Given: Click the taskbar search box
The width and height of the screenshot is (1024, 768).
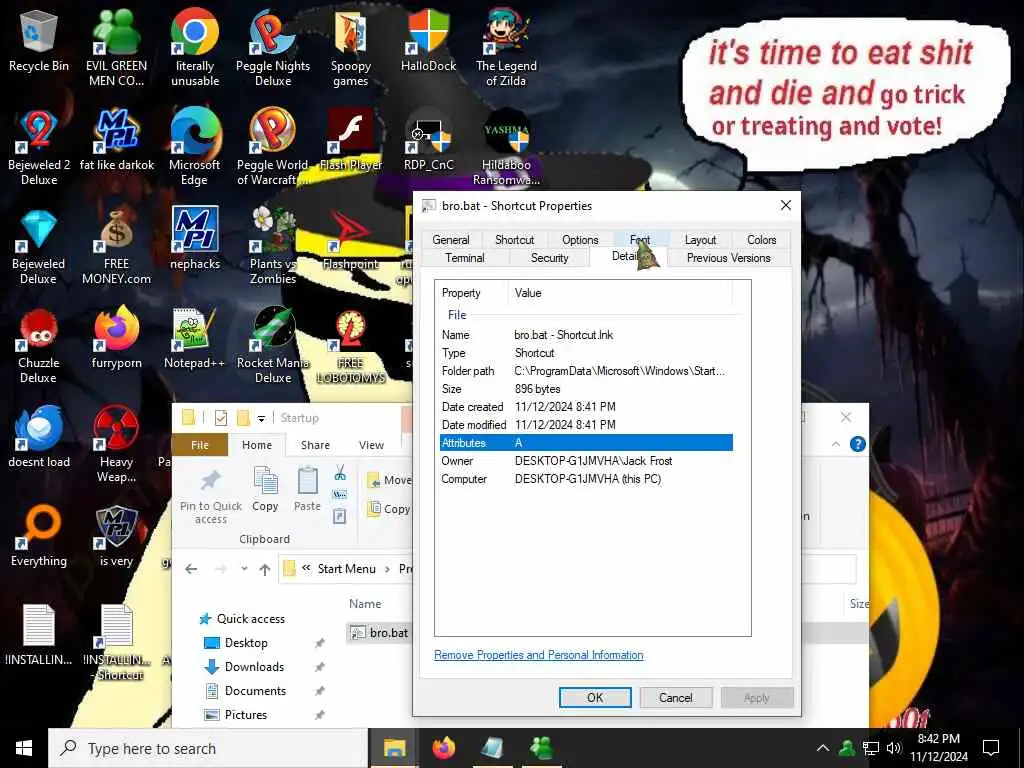Looking at the screenshot, I should (x=208, y=748).
